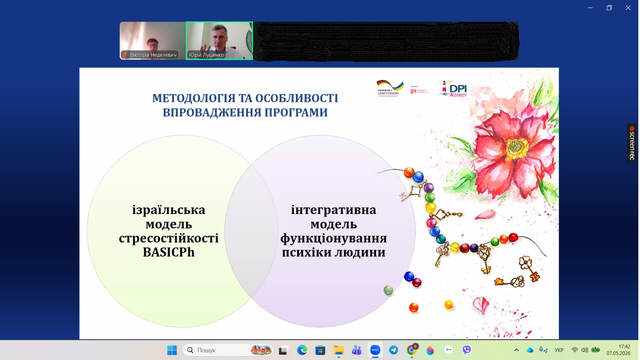Check the battery status tray icon
This screenshot has width=640, height=360.
tap(596, 350)
